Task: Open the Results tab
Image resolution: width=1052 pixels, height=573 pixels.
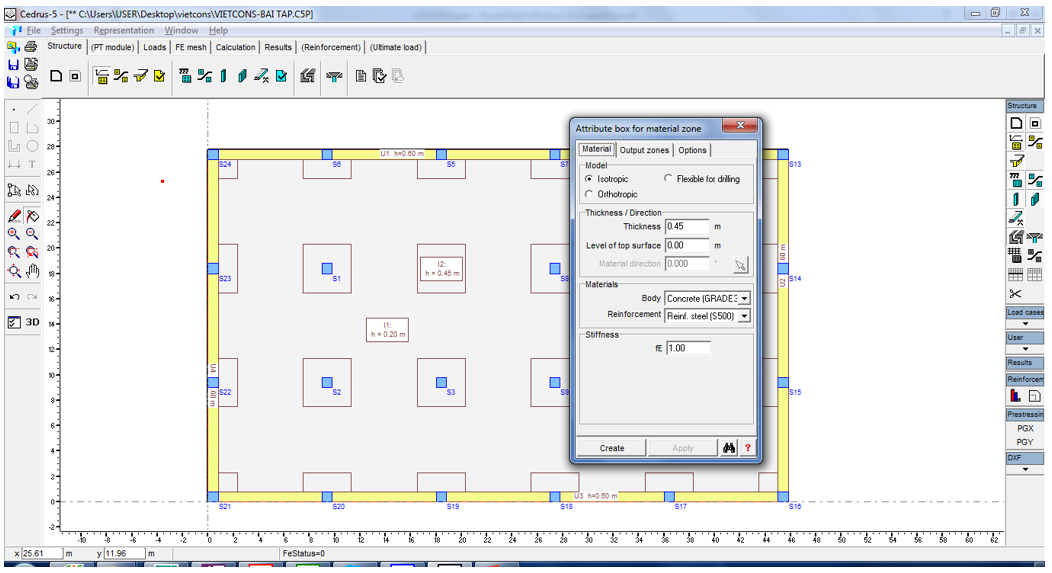Action: 278,47
